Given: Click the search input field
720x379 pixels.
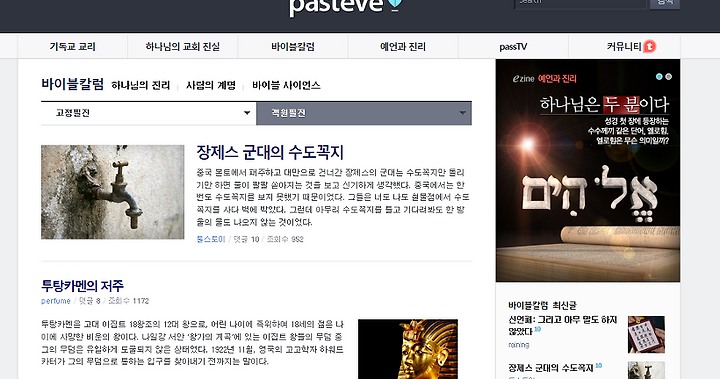Looking at the screenshot, I should 580,4.
